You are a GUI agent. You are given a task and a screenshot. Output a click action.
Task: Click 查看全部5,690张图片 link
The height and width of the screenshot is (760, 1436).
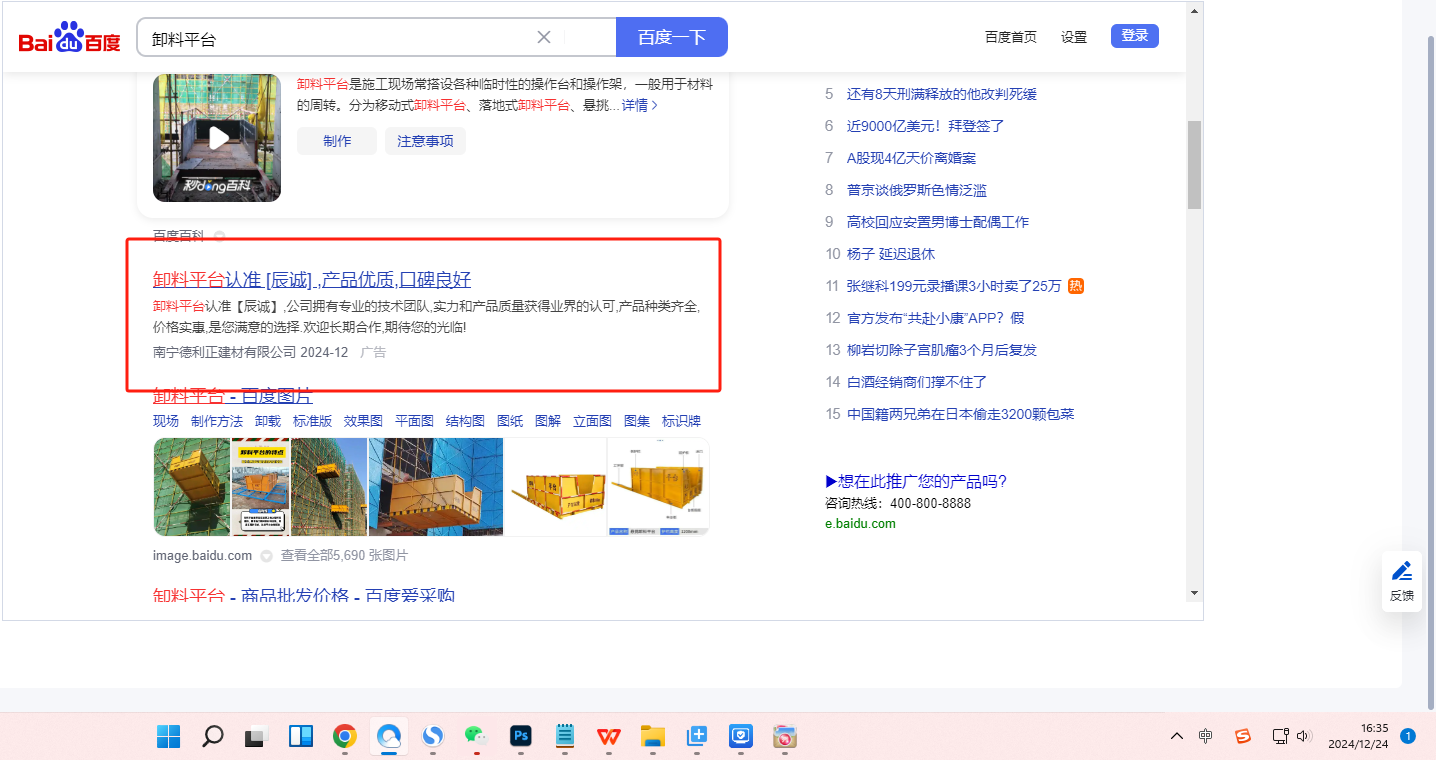(344, 556)
